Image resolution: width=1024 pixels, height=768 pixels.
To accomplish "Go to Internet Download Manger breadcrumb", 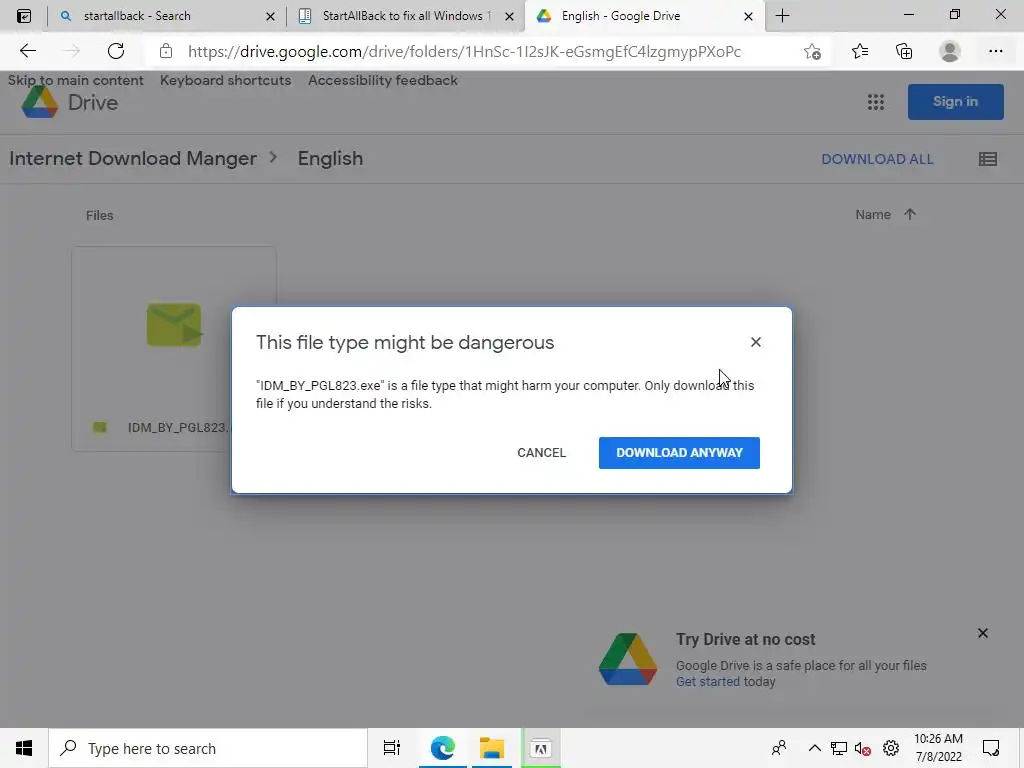I will click(133, 159).
